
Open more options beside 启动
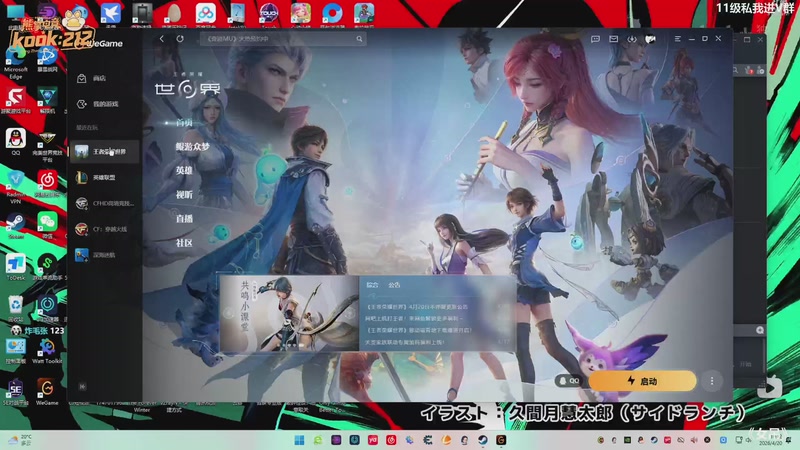(x=712, y=381)
